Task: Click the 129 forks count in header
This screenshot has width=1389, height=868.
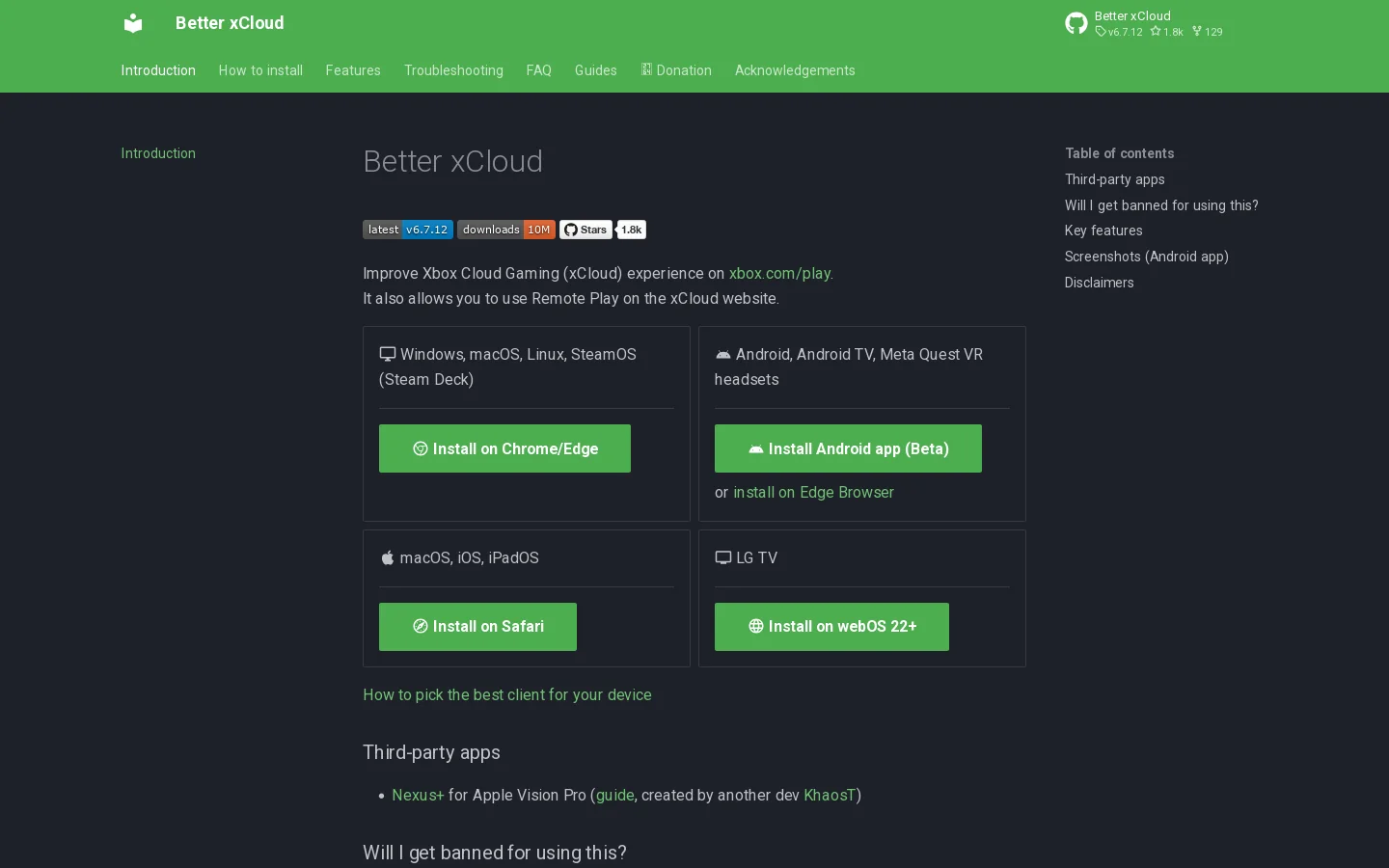Action: 1208,32
